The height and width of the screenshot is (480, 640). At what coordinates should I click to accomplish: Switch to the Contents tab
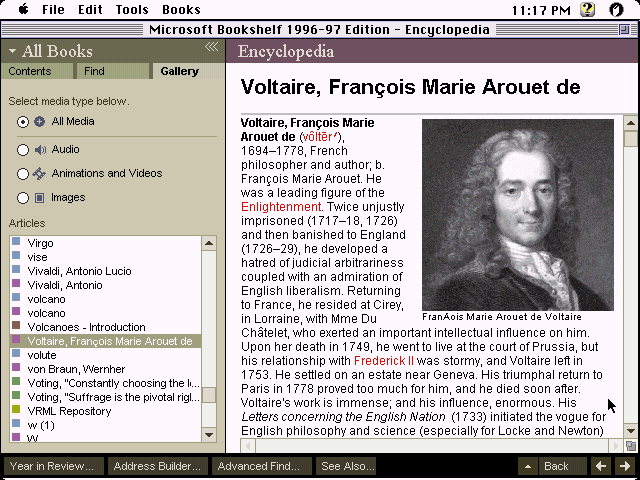tap(30, 72)
